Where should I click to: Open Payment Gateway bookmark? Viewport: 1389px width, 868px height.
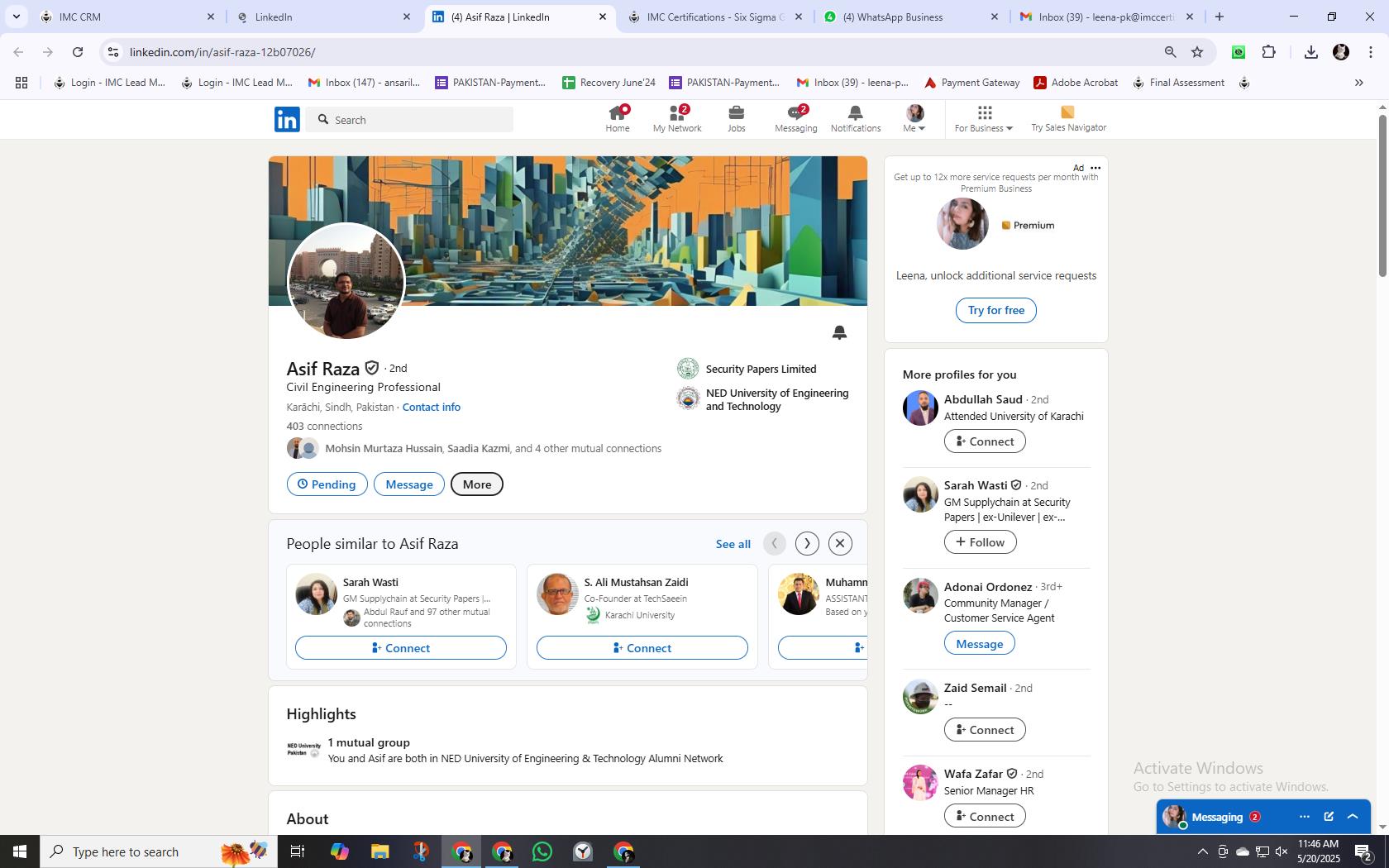[971, 83]
